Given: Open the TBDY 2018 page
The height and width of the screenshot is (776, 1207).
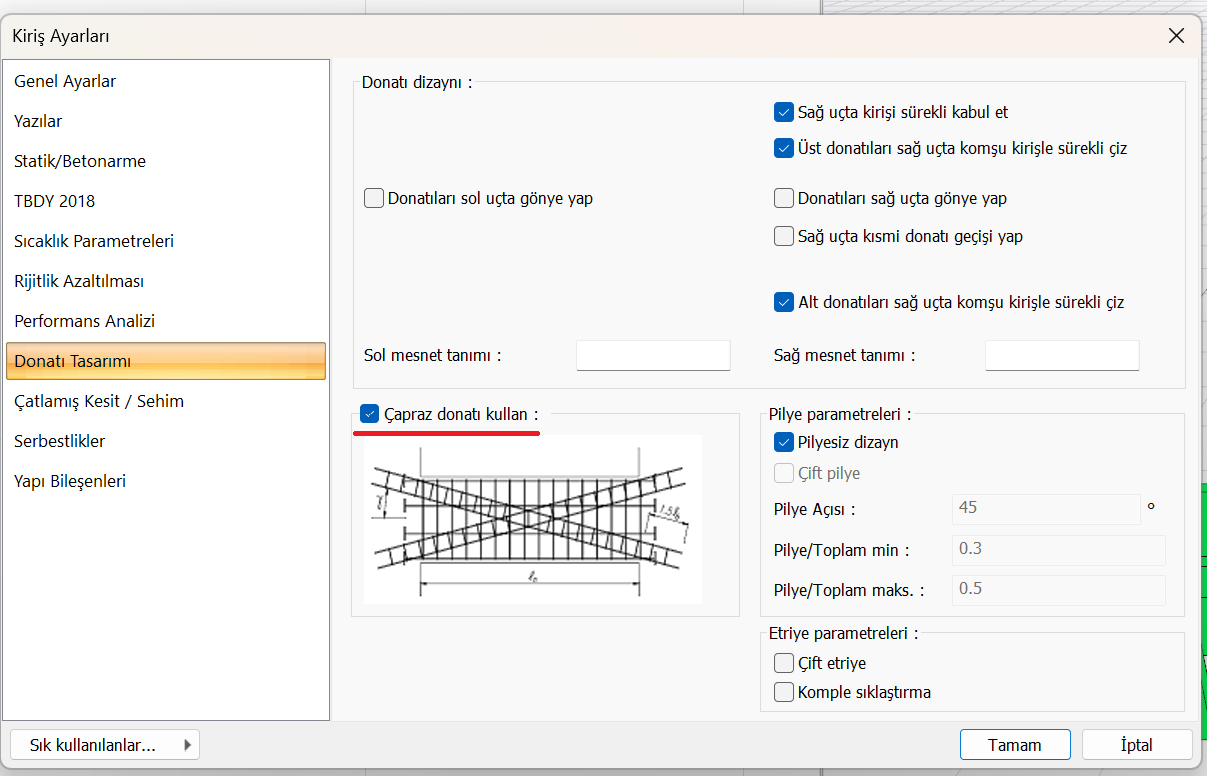Looking at the screenshot, I should [x=55, y=201].
